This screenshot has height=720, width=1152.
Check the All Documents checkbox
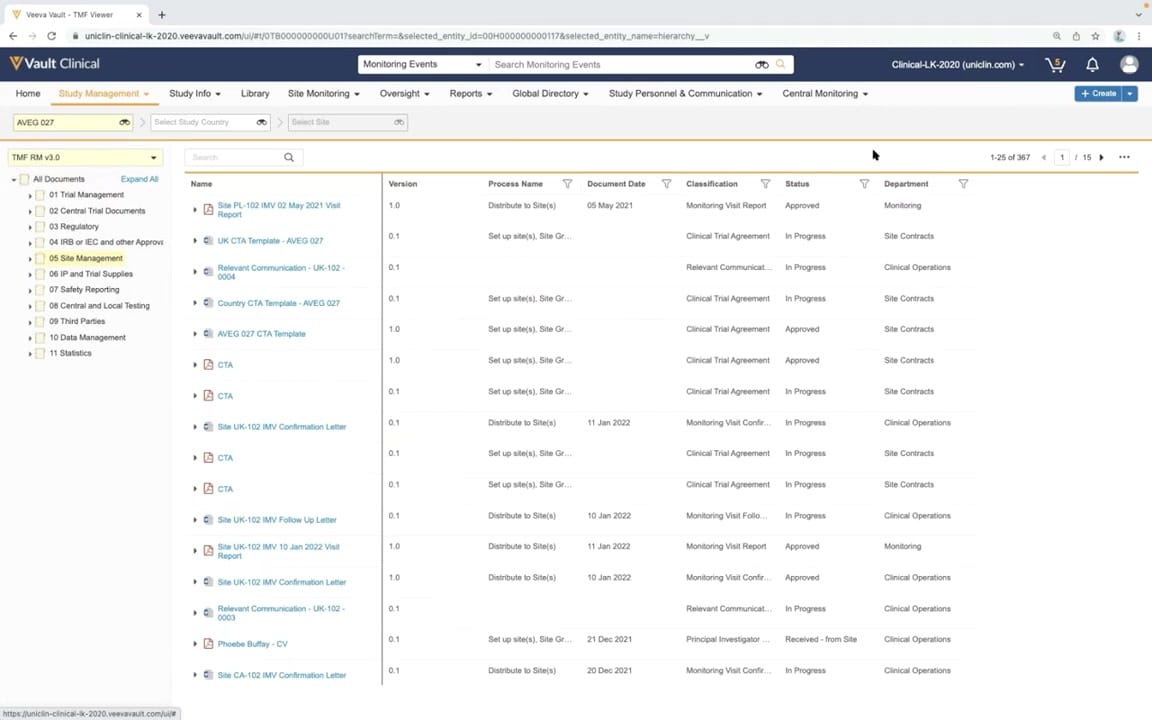pos(24,179)
